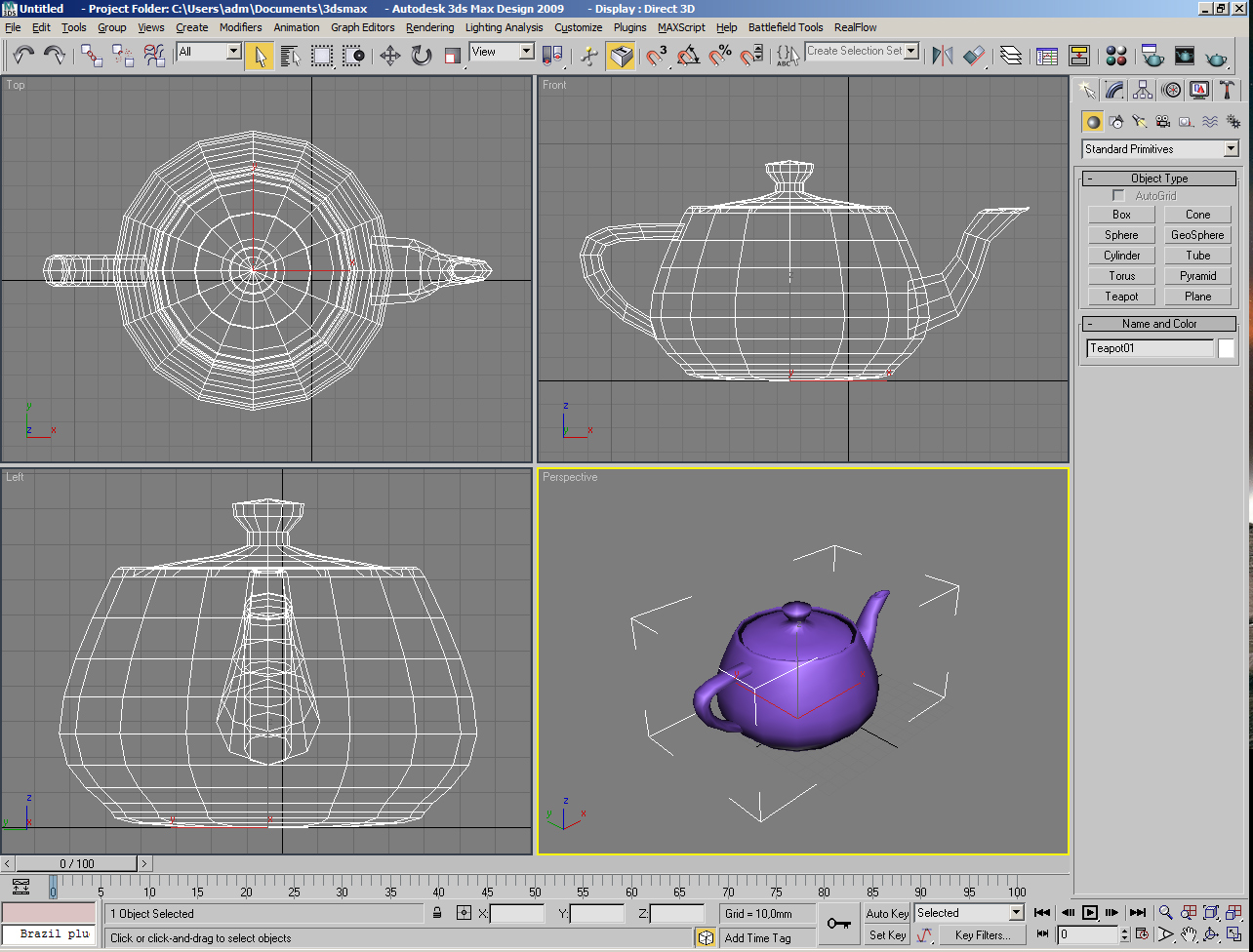The width and height of the screenshot is (1253, 952).
Task: Open the Modifiers menu
Action: click(240, 27)
